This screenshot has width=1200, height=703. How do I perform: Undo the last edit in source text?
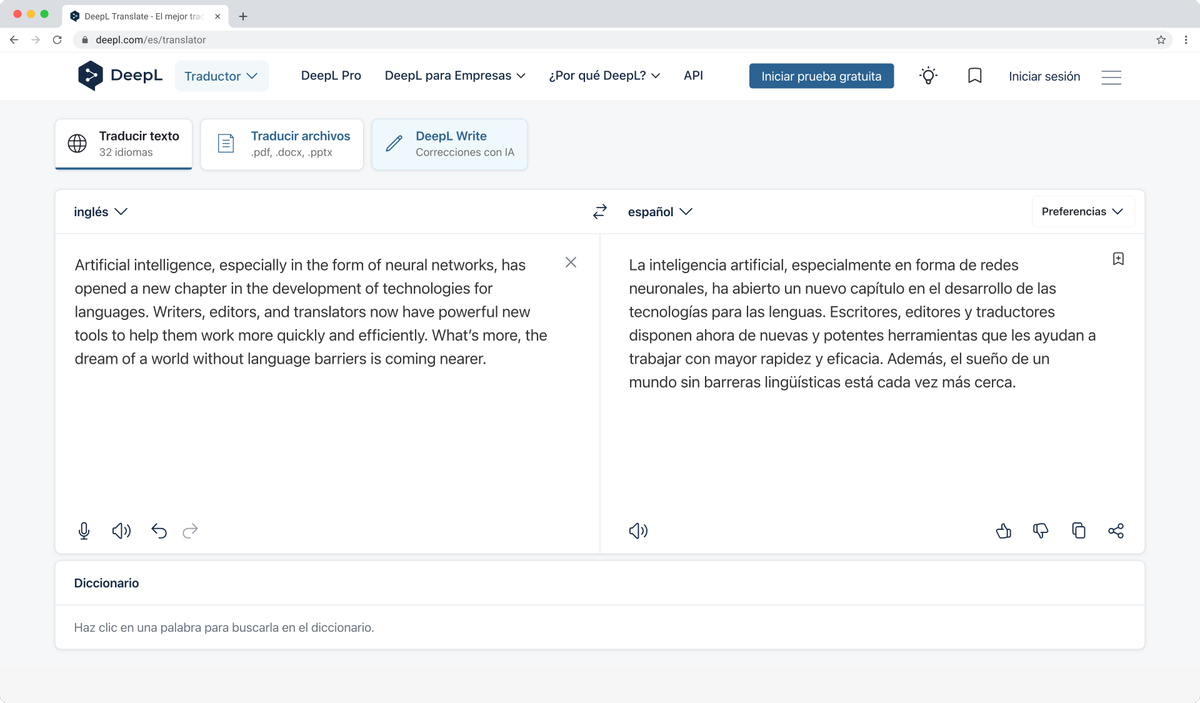point(159,530)
